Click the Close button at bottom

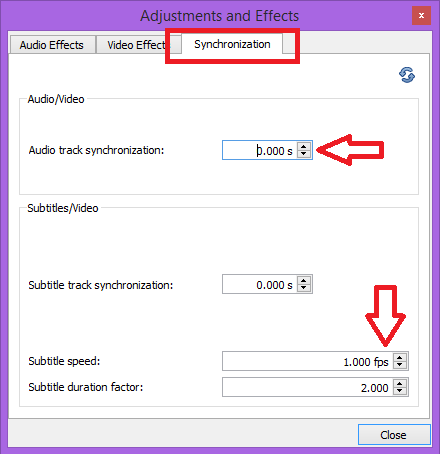point(394,435)
